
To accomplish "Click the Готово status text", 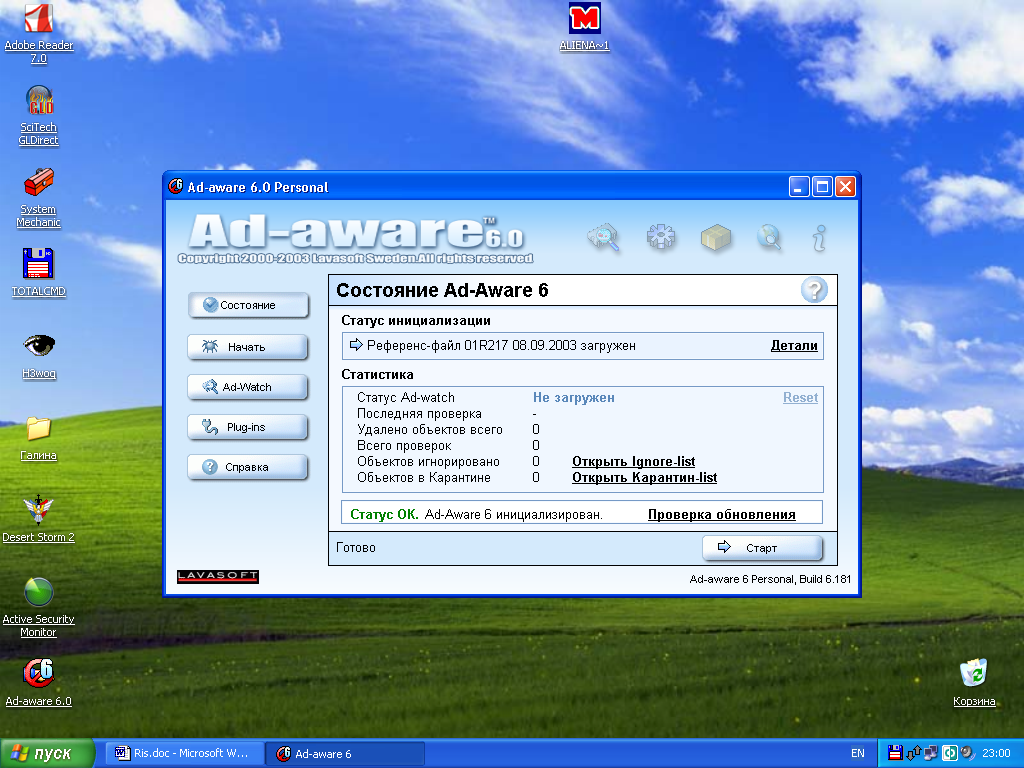I will point(356,547).
